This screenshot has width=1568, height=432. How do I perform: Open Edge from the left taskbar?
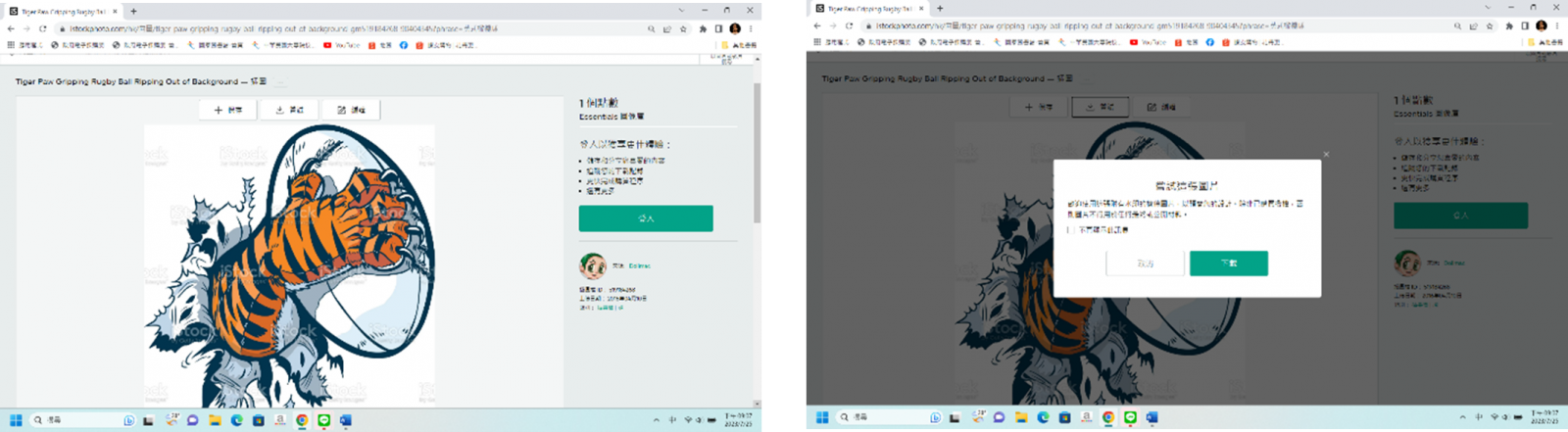236,420
